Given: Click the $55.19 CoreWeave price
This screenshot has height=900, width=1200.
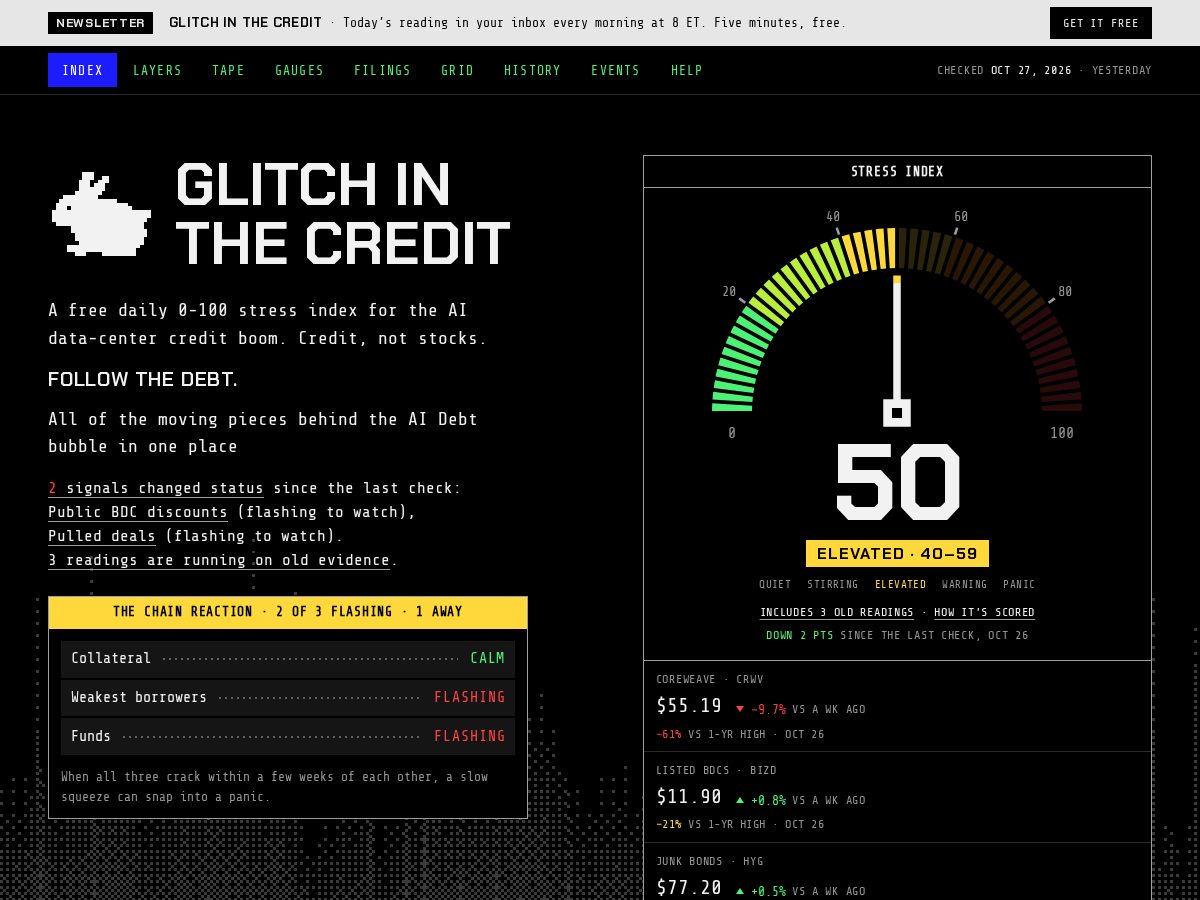Looking at the screenshot, I should pyautogui.click(x=689, y=706).
